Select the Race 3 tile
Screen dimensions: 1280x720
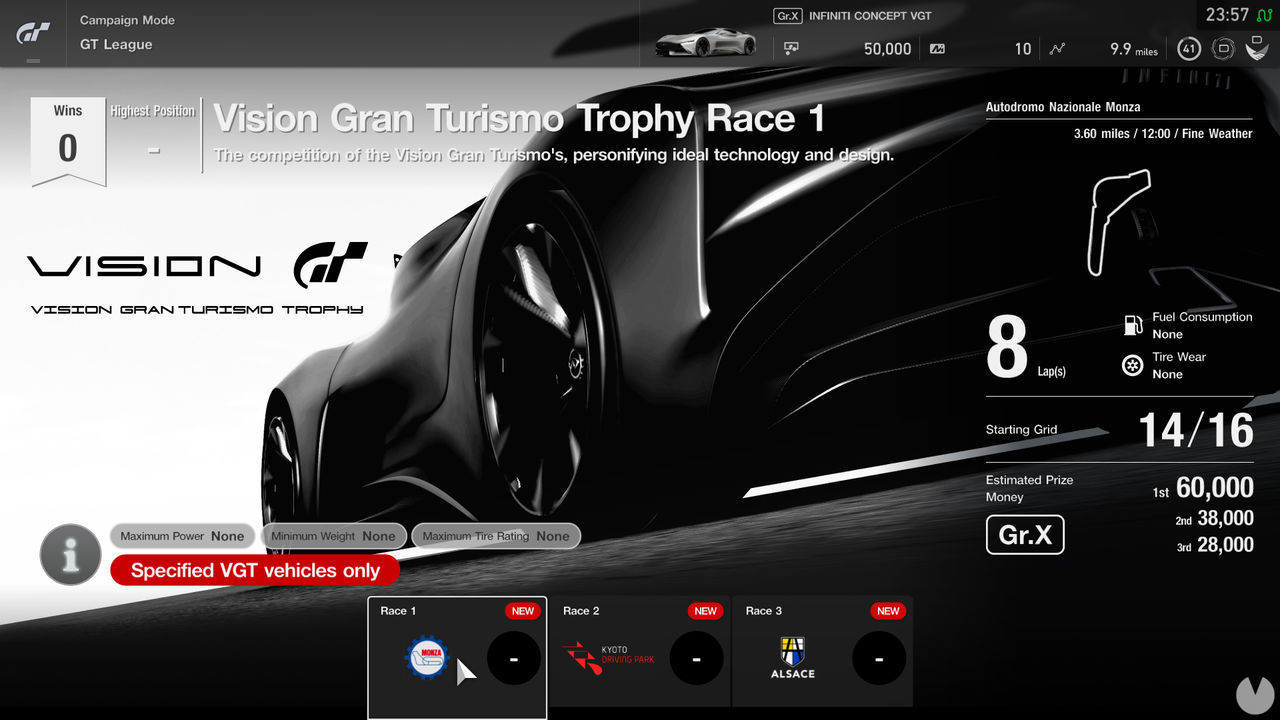823,652
